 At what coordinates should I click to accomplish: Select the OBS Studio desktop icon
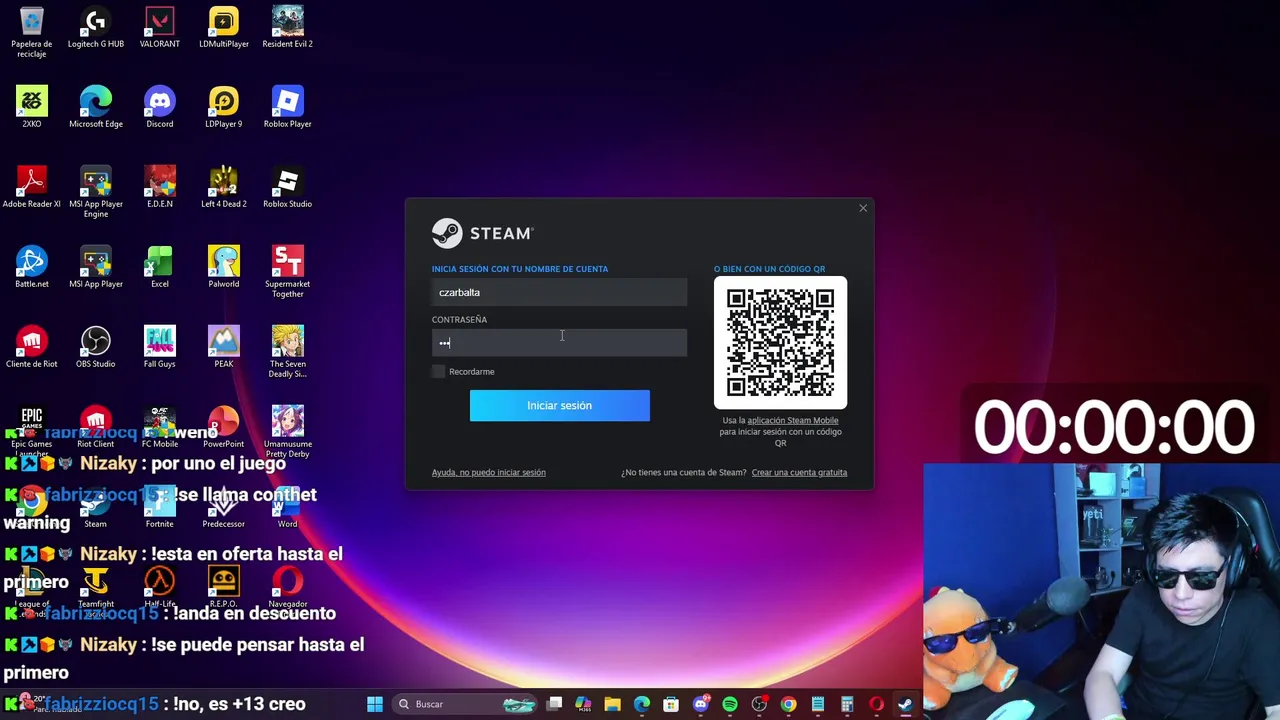pyautogui.click(x=95, y=347)
